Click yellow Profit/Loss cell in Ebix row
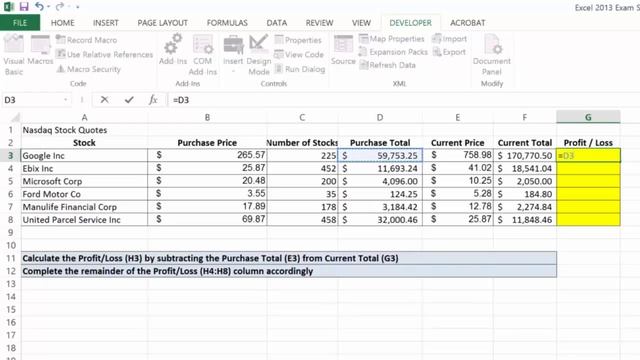Viewport: 640px width, 360px height. click(x=588, y=168)
